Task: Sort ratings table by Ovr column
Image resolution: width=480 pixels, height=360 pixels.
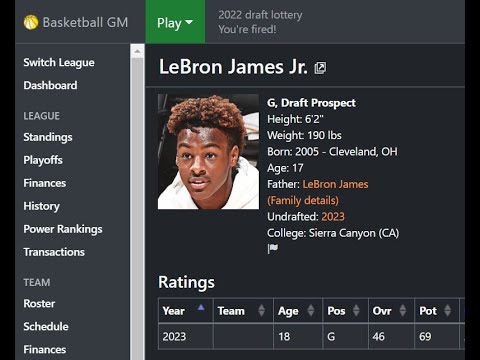Action: pyautogui.click(x=391, y=311)
